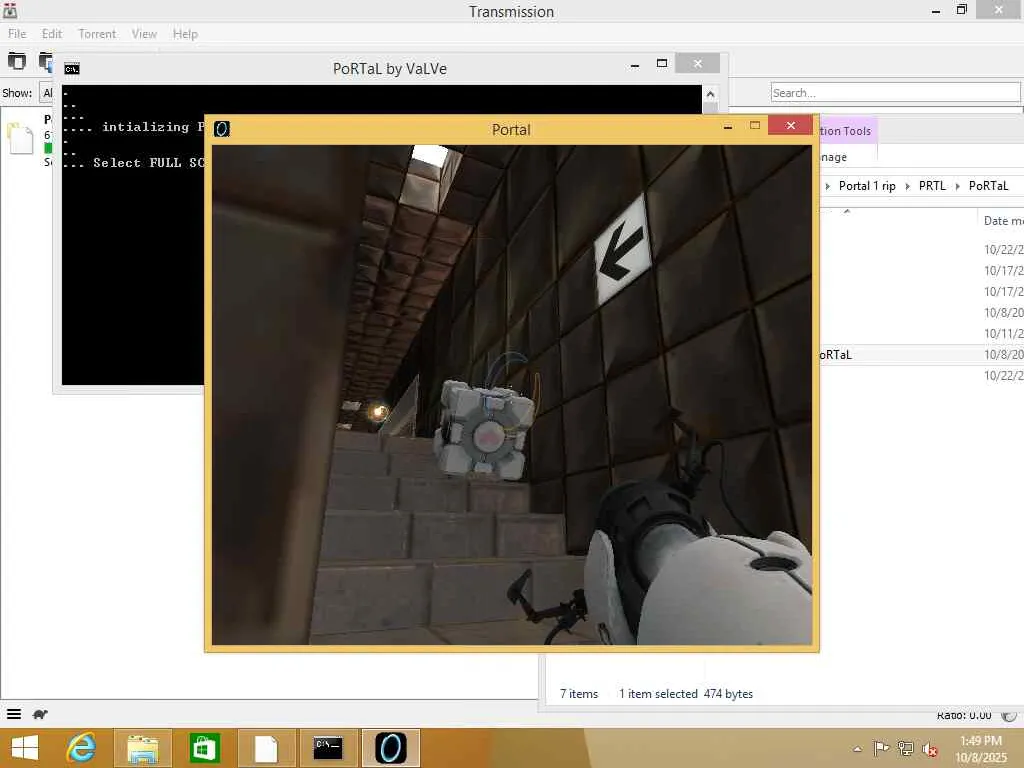Select the oRTaL file row in Explorer
This screenshot has height=768, width=1024.
(921, 355)
